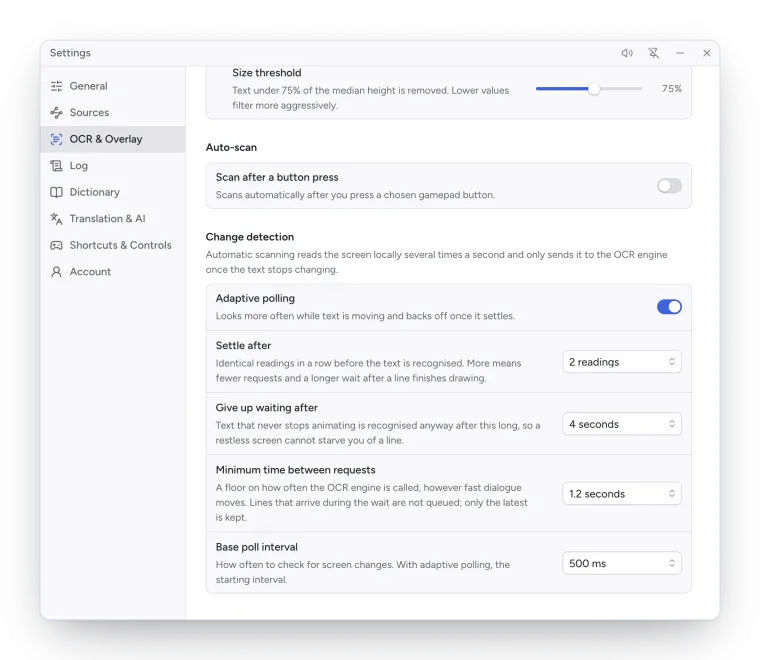
Task: Click the Minimum time between requests label
Action: [x=295, y=470]
